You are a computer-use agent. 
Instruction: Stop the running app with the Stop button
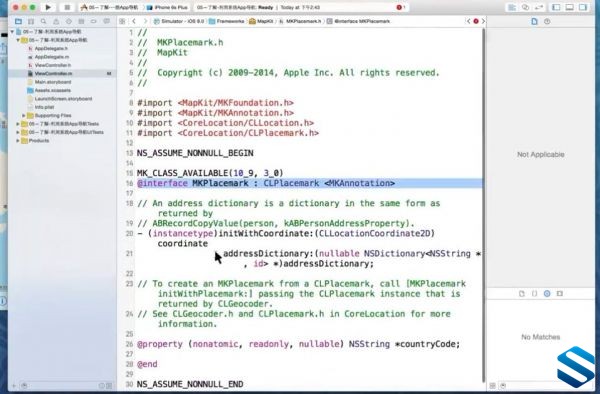pos(67,7)
